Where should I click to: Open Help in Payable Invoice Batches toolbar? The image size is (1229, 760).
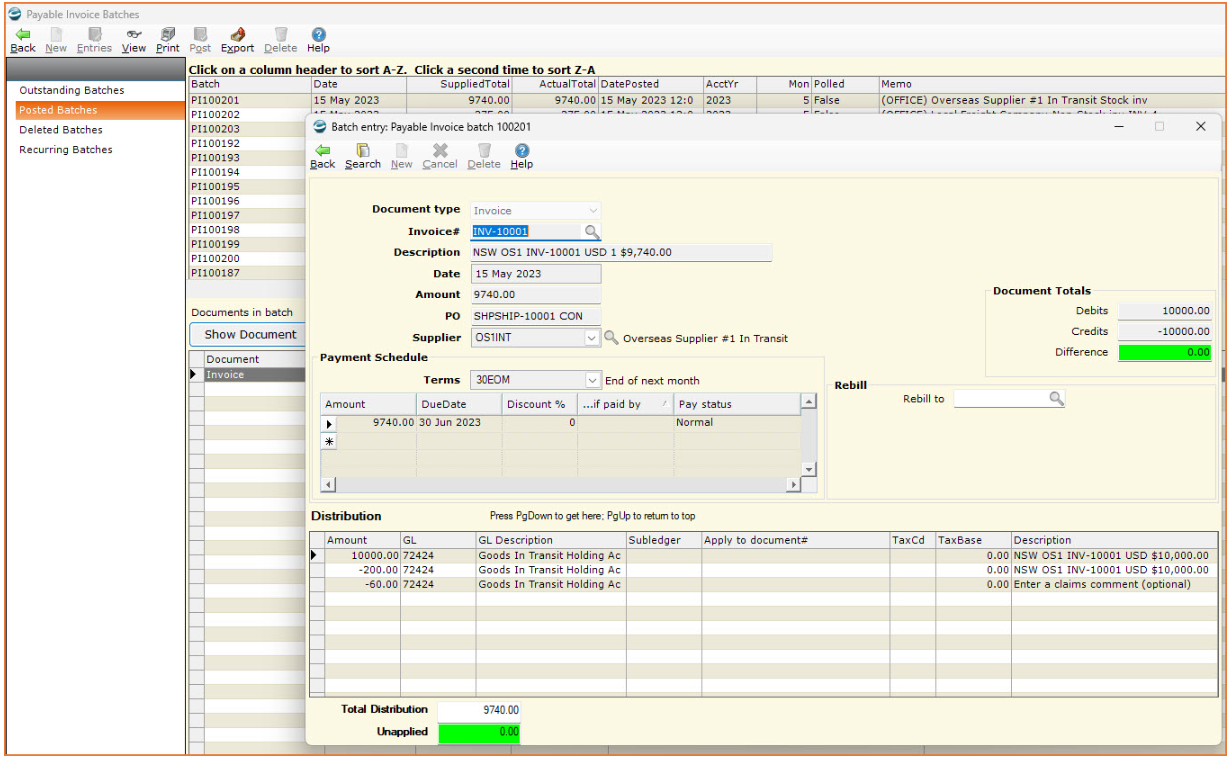(x=318, y=40)
